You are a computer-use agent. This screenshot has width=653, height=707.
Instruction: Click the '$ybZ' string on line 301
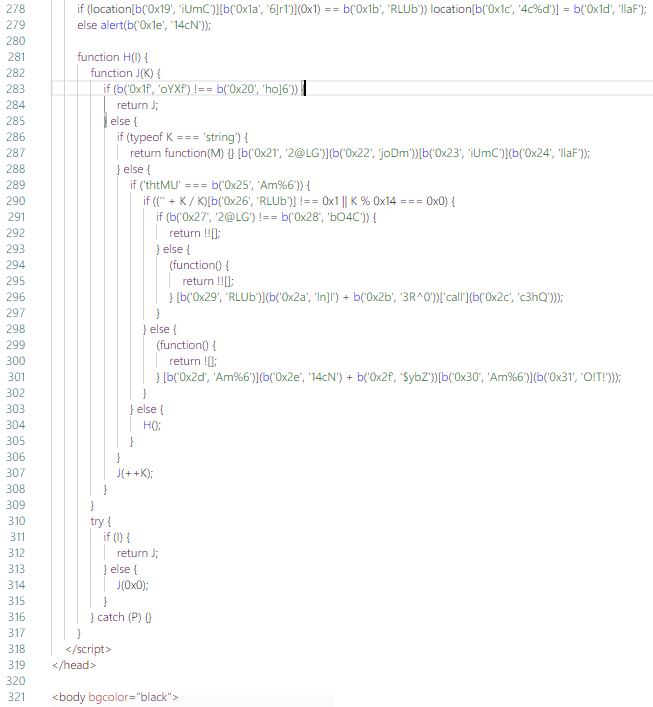(417, 377)
